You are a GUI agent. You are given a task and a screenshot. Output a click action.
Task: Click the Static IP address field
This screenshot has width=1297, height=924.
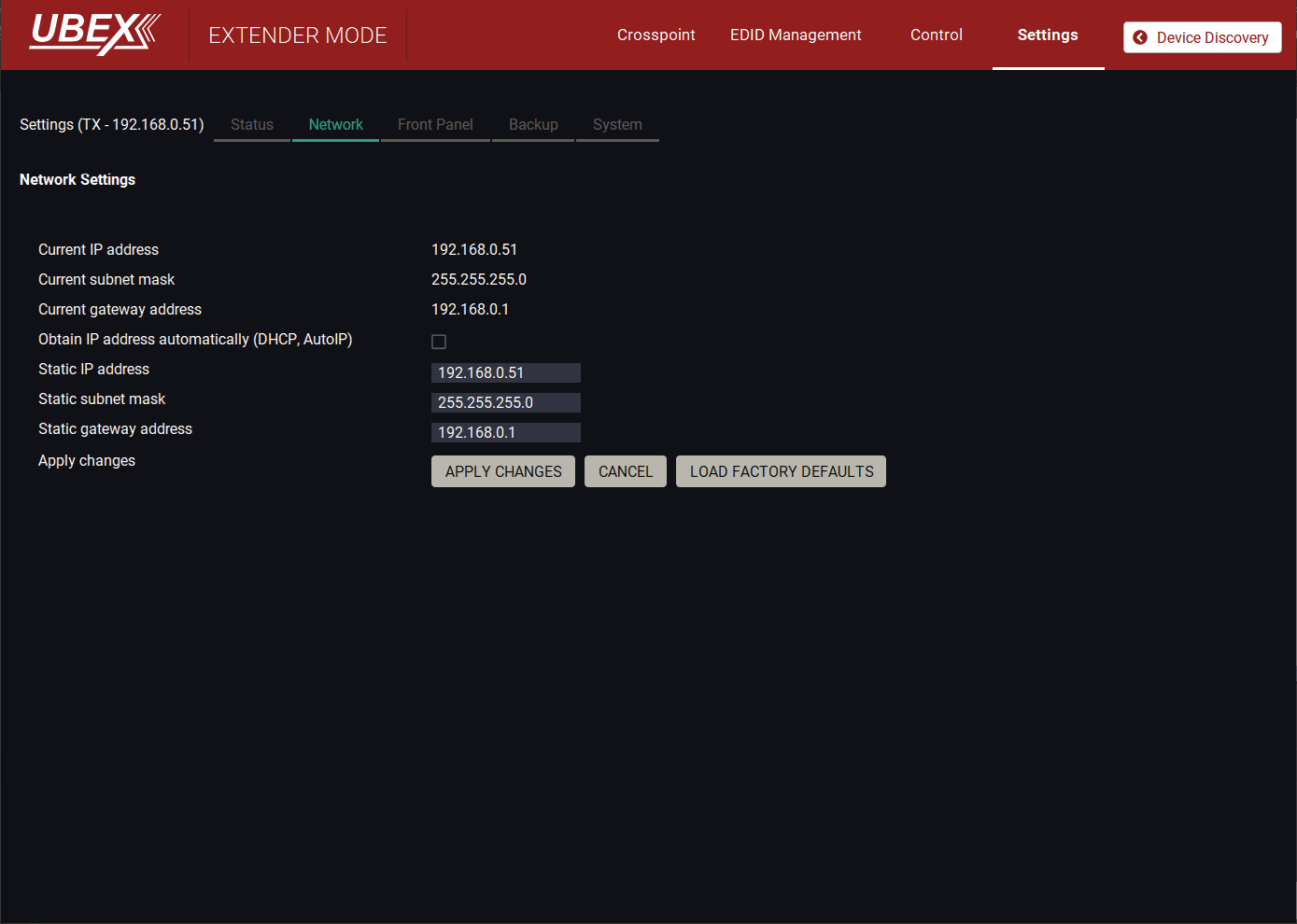(505, 372)
